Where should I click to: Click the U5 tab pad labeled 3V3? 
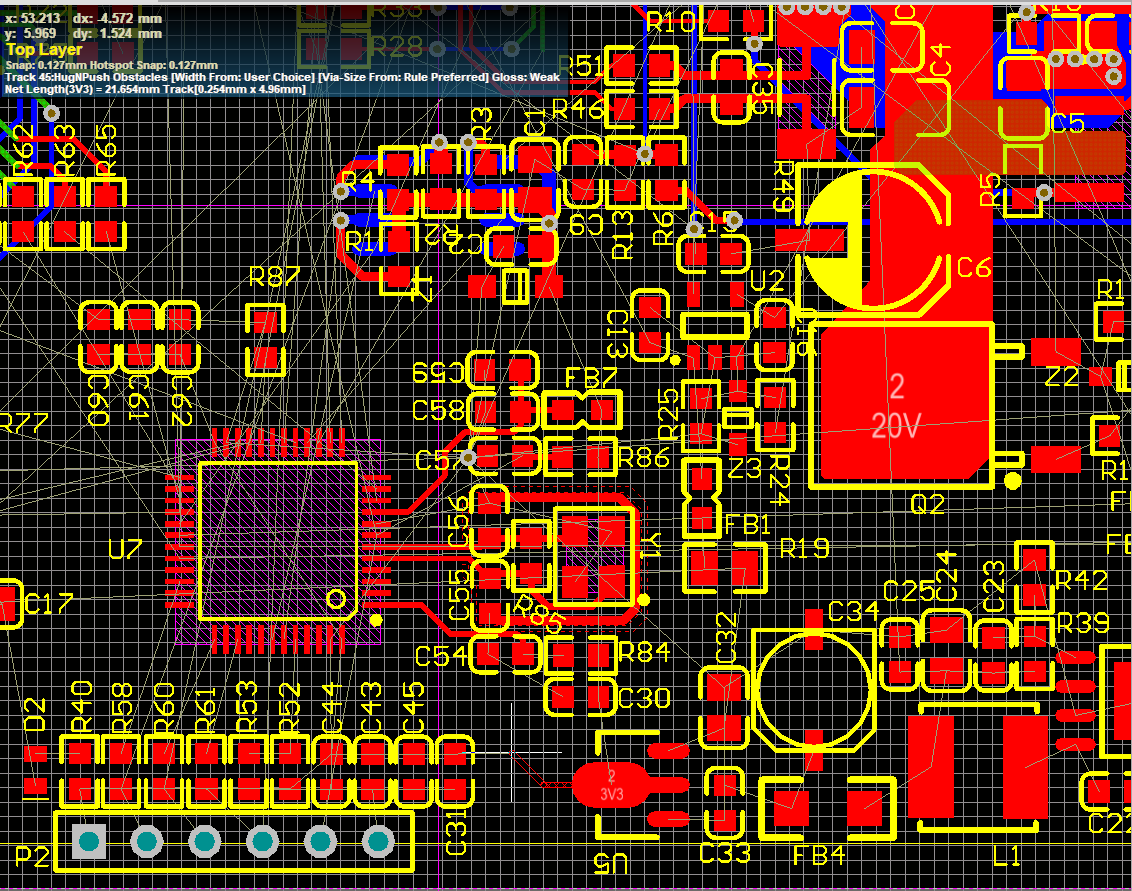[611, 785]
